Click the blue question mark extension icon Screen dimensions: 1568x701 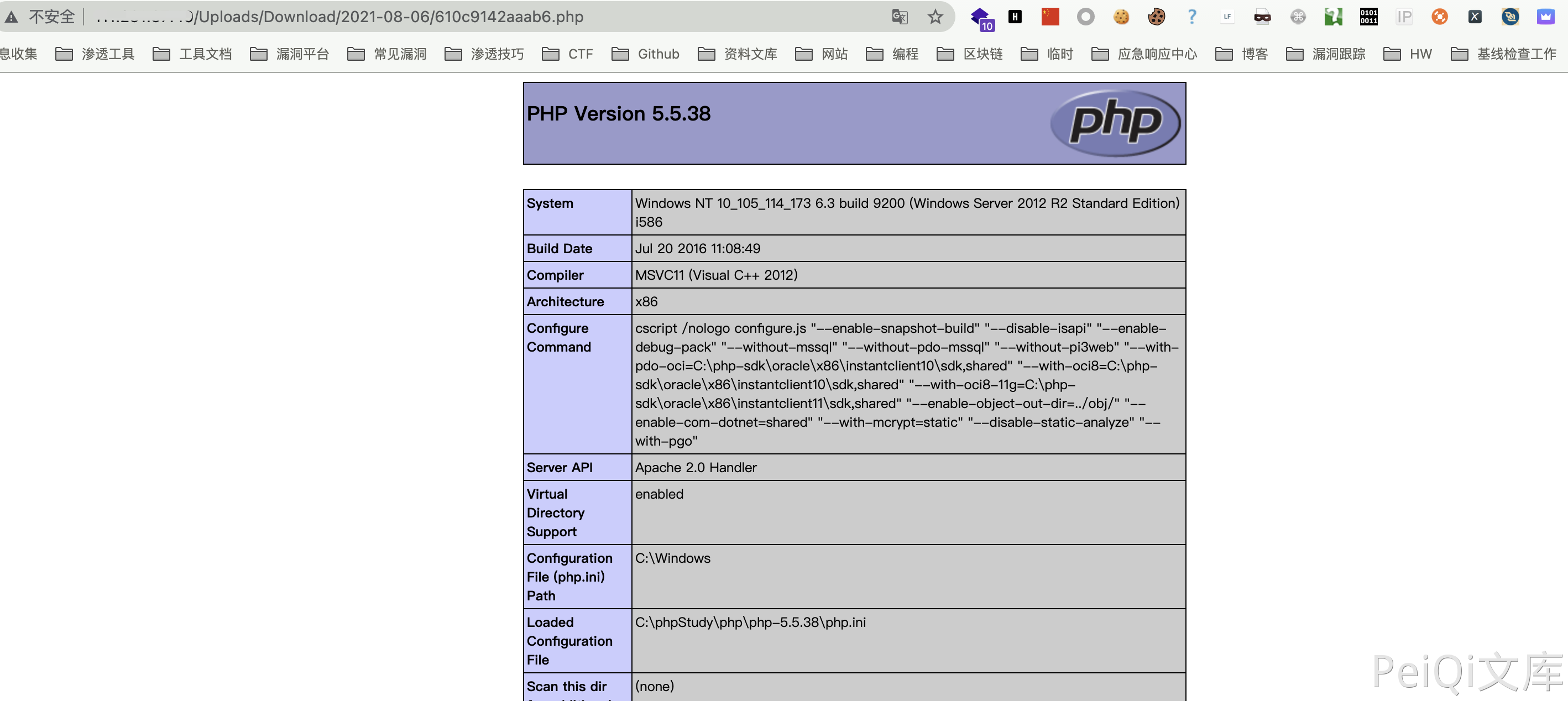(1192, 17)
